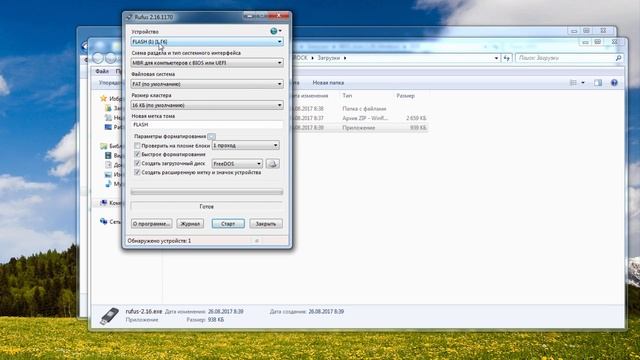Open the Explorer address bar history dropdown arrow
Image resolution: width=640 pixels, height=360 pixels.
coord(496,58)
